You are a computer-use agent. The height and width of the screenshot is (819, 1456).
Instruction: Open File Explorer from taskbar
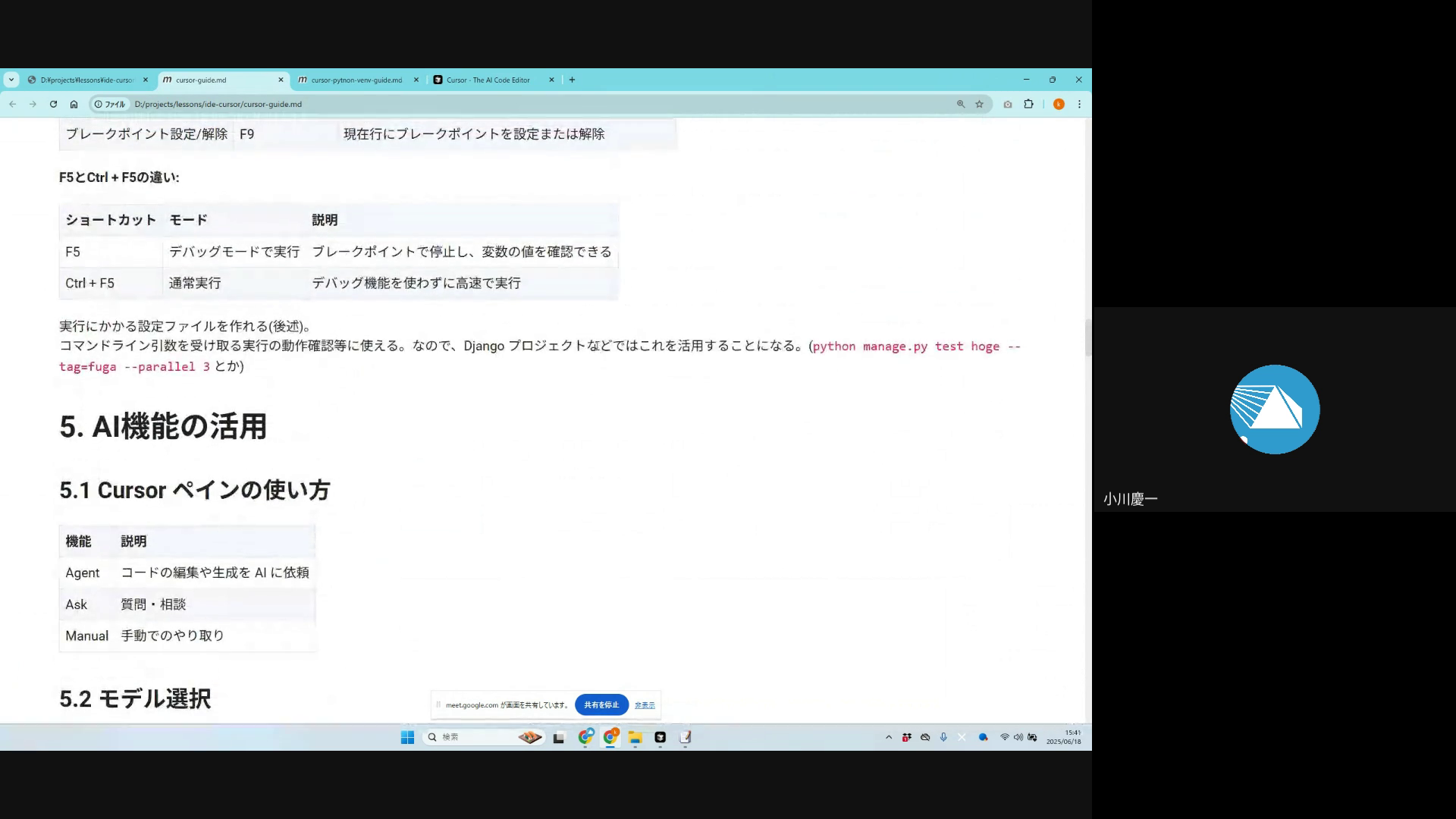click(x=635, y=737)
